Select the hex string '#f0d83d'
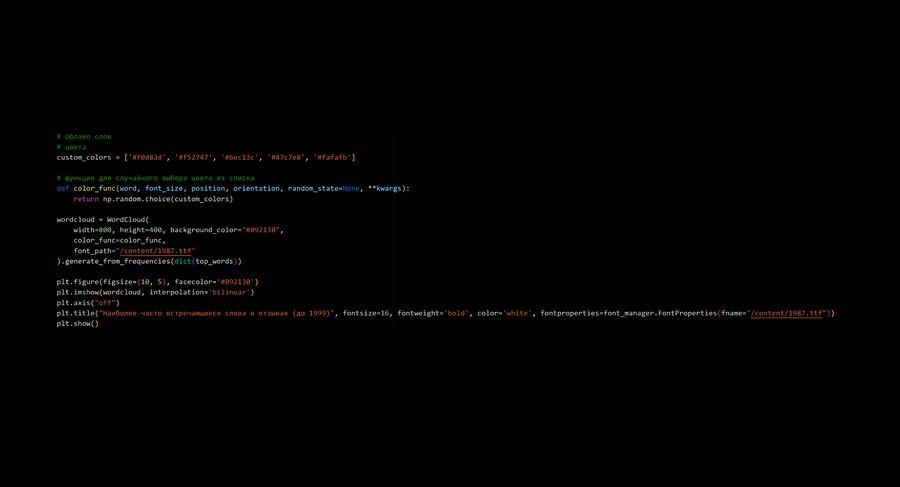 [147, 157]
